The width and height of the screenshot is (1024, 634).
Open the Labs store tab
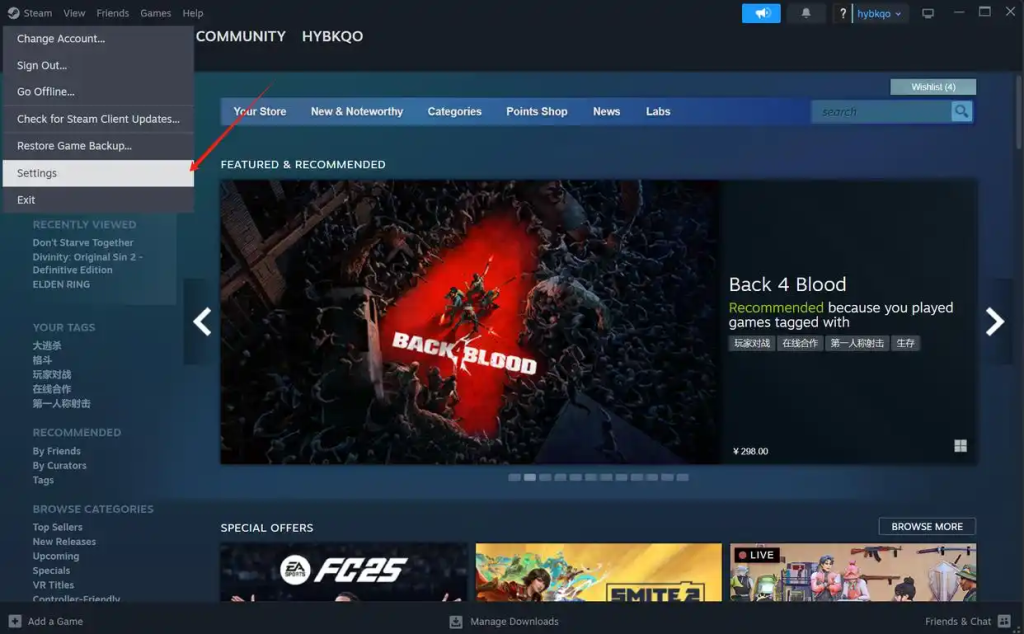pos(658,112)
